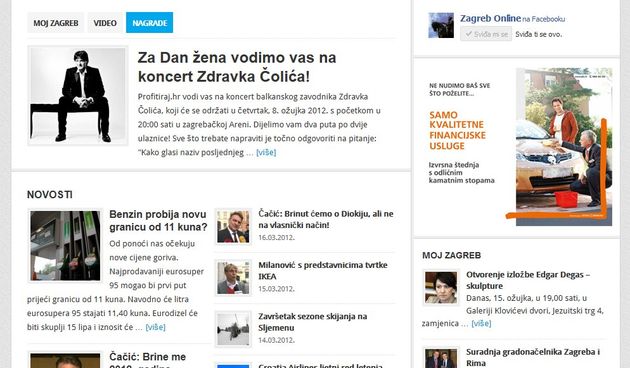Click the Sviđa ti se ovo. text
Viewport: 630px width, 368px height.
tap(538, 35)
